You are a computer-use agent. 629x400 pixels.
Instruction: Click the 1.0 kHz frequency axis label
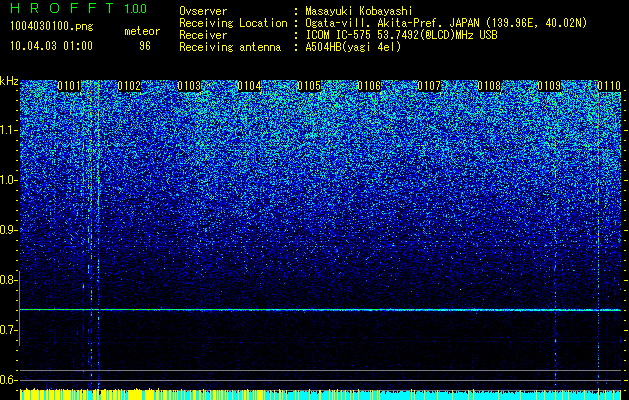[x=8, y=180]
